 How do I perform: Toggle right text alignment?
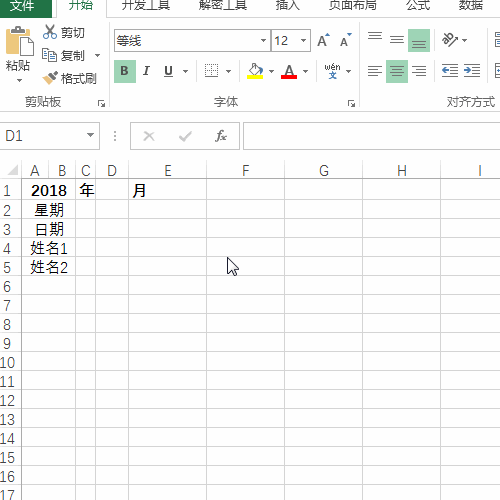click(x=419, y=71)
